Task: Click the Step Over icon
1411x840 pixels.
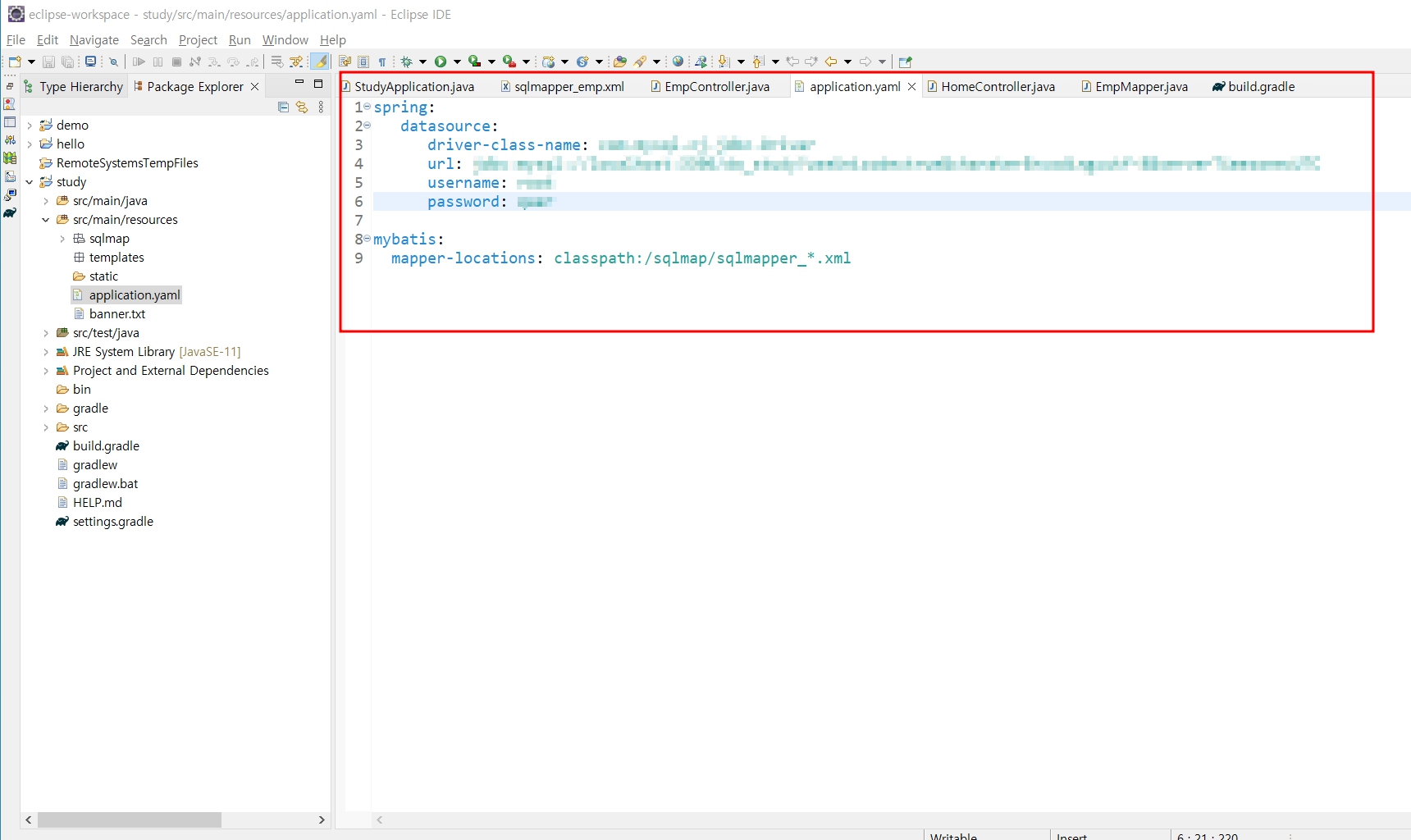Action: coord(234,62)
